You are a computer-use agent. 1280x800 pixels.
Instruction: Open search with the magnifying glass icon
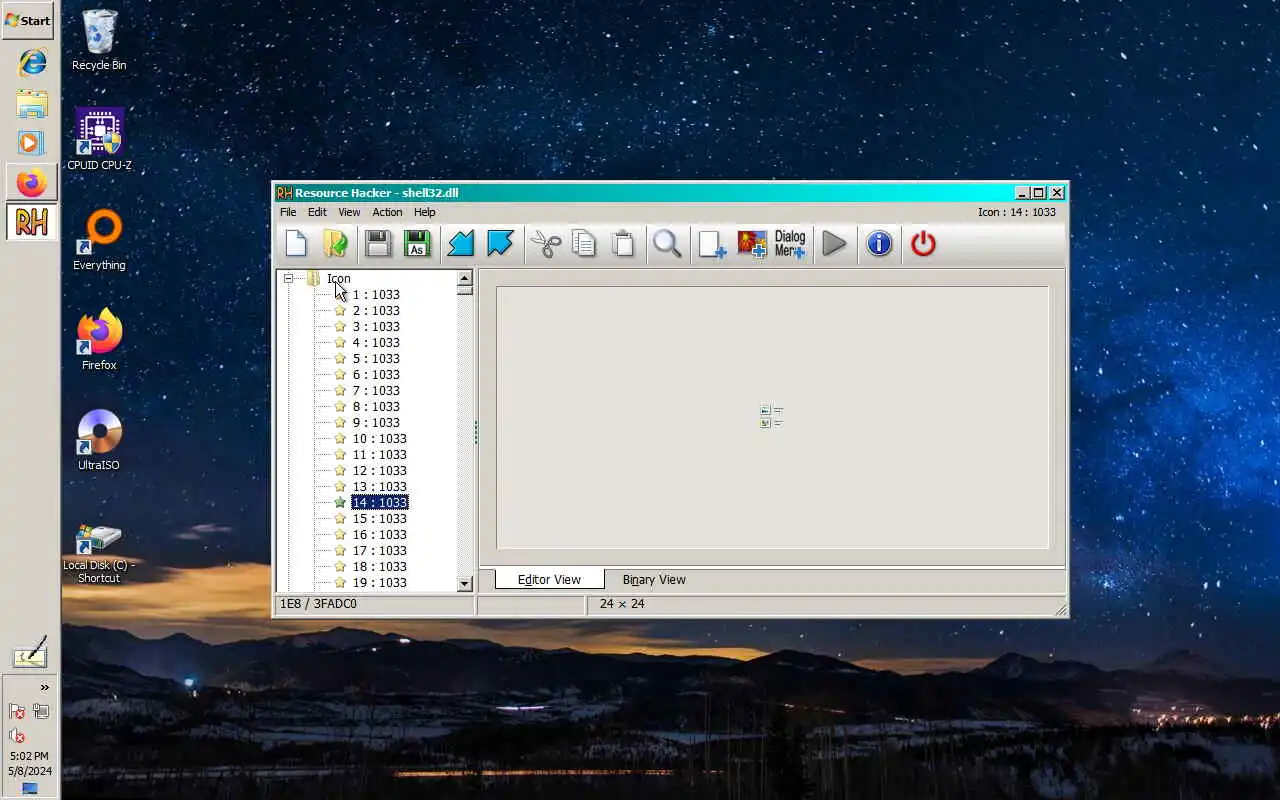tap(667, 243)
